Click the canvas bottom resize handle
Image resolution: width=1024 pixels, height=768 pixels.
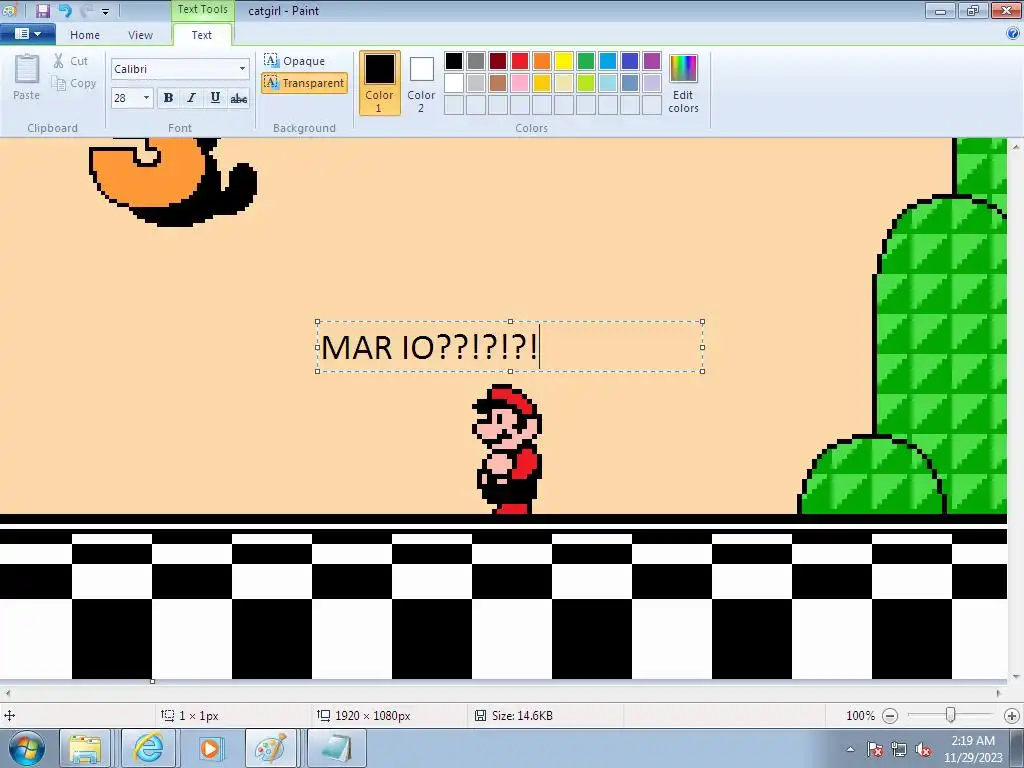pos(152,681)
